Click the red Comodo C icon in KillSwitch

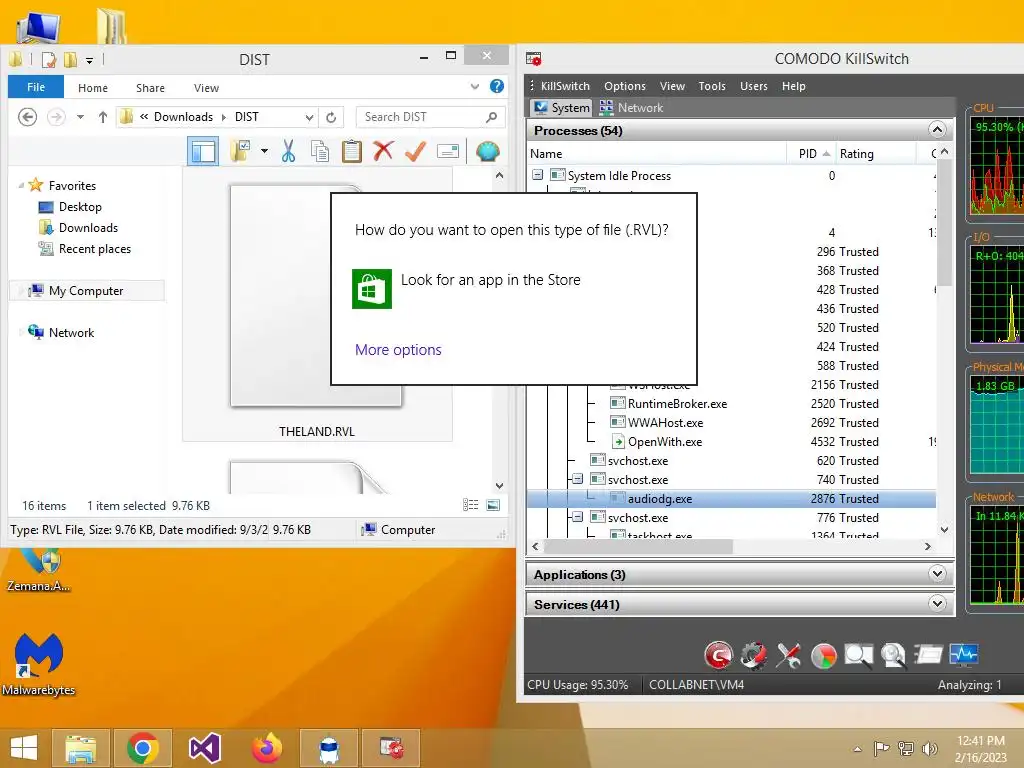coord(718,655)
